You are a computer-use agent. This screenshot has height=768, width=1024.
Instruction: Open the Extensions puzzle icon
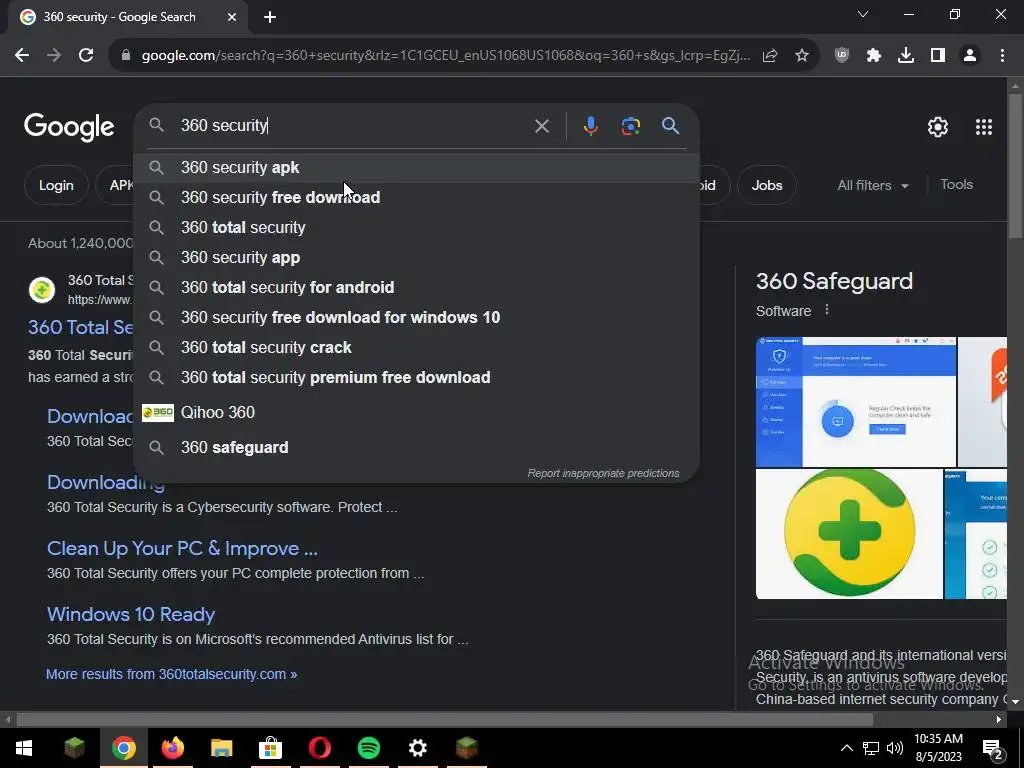[x=874, y=56]
